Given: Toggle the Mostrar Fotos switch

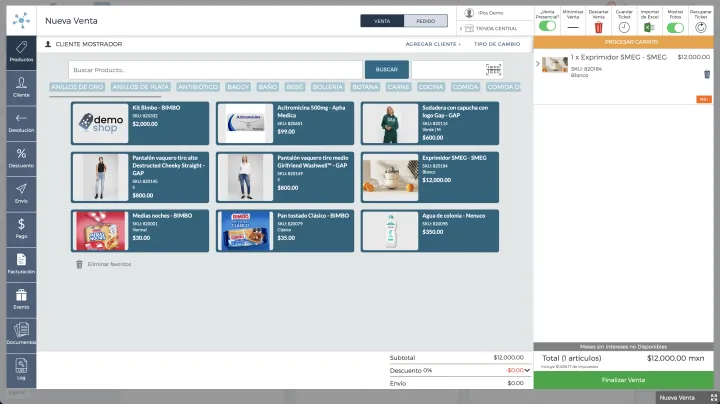Looking at the screenshot, I should coord(673,27).
